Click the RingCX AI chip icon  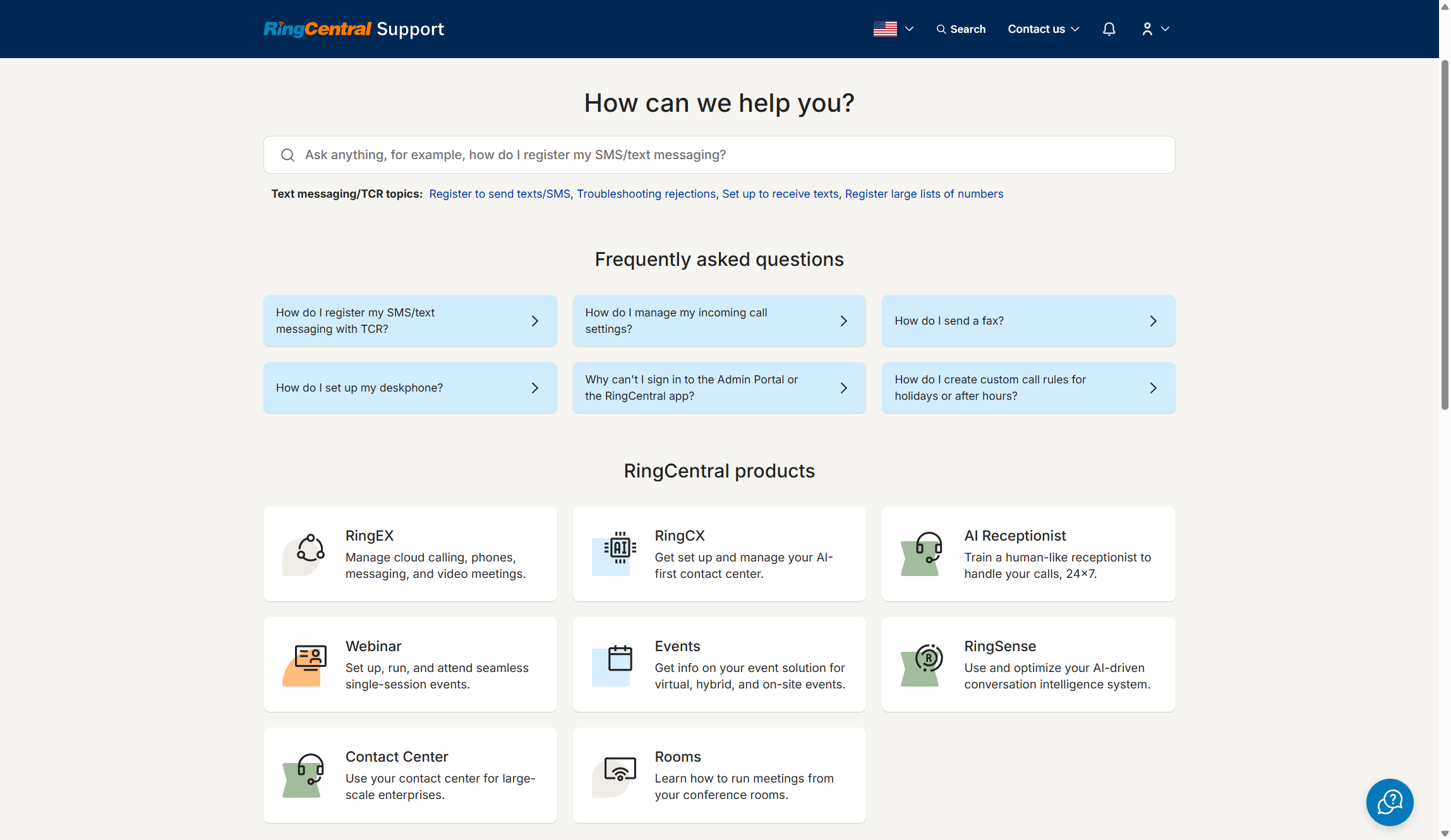point(614,554)
